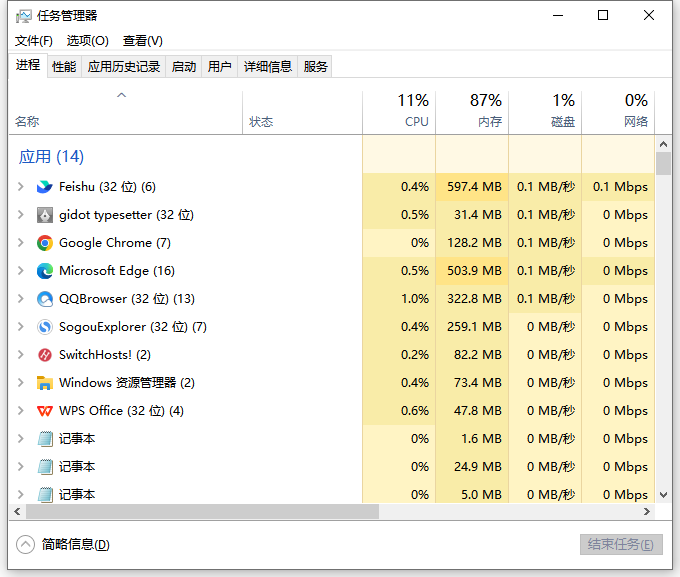This screenshot has width=680, height=577.
Task: Click the QQBrowser icon
Action: coord(45,299)
